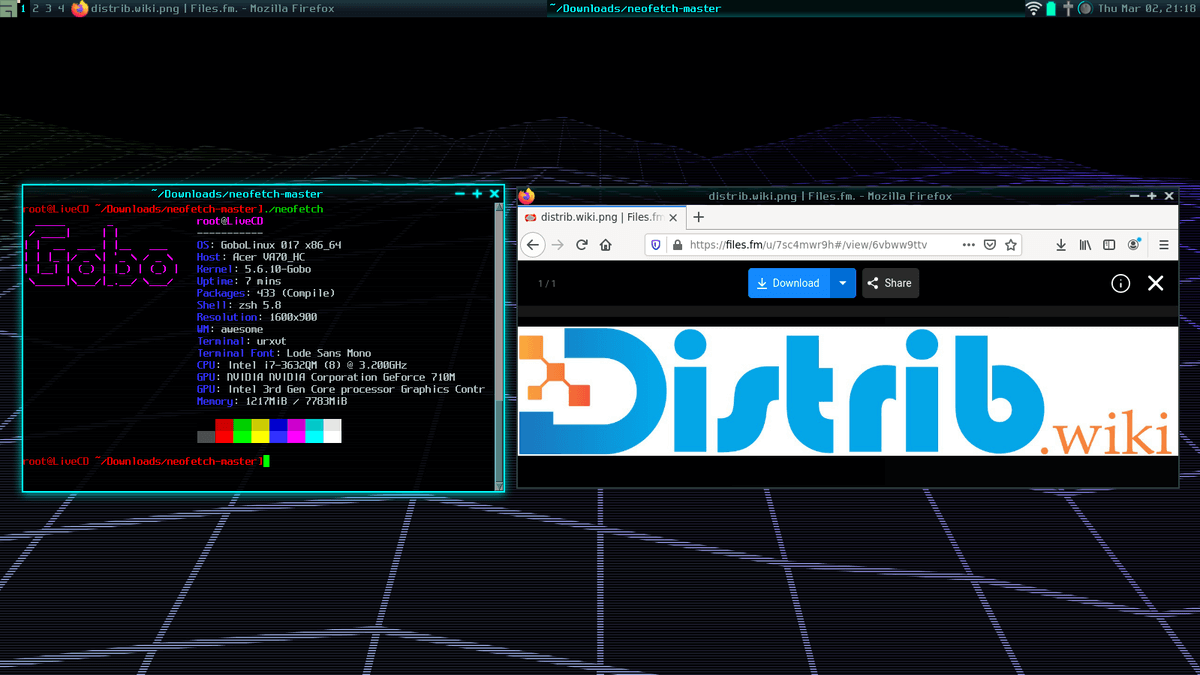The width and height of the screenshot is (1200, 675).
Task: Click the 'WM: awesome' line
Action: click(x=230, y=329)
